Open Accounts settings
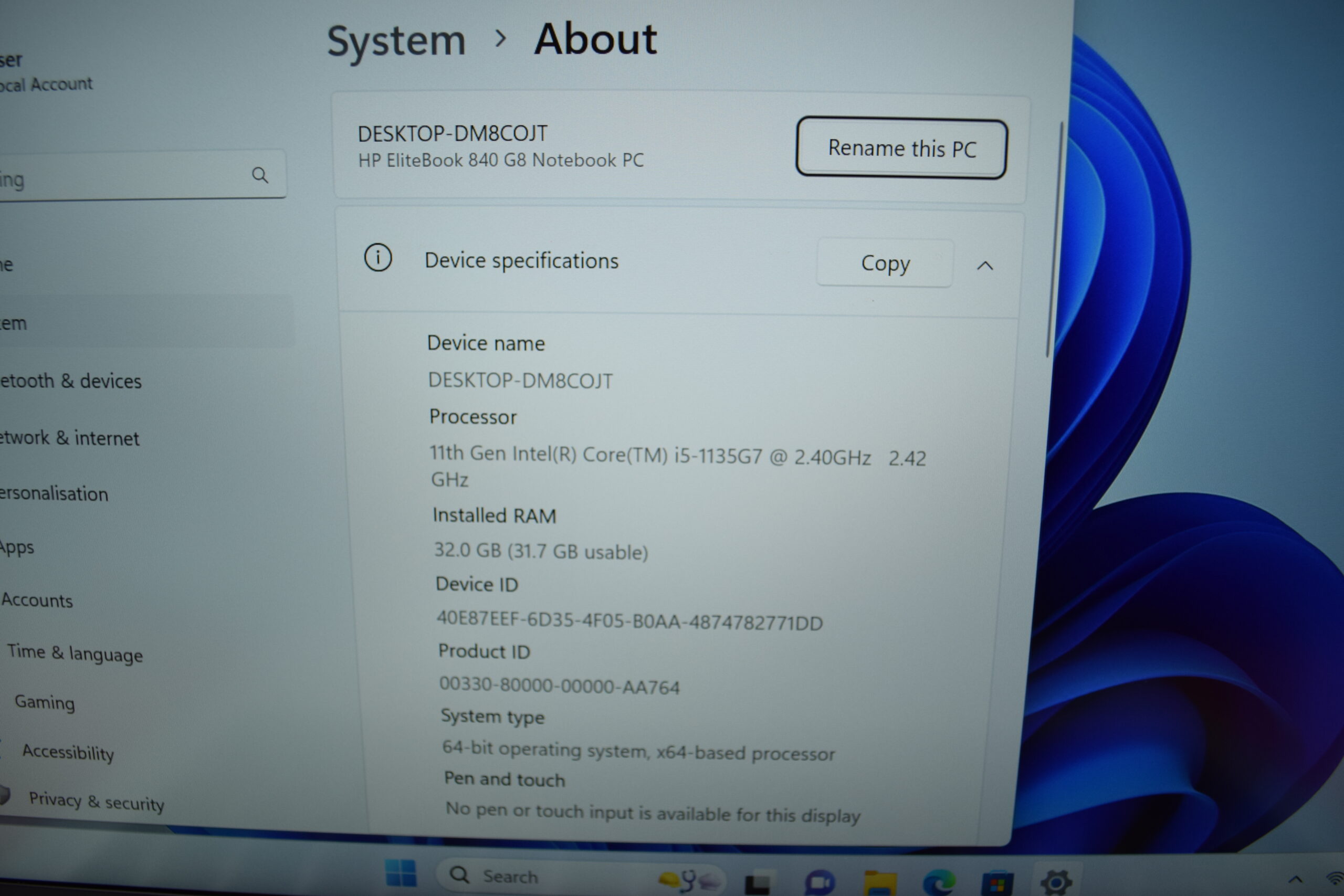This screenshot has height=896, width=1344. [37, 600]
